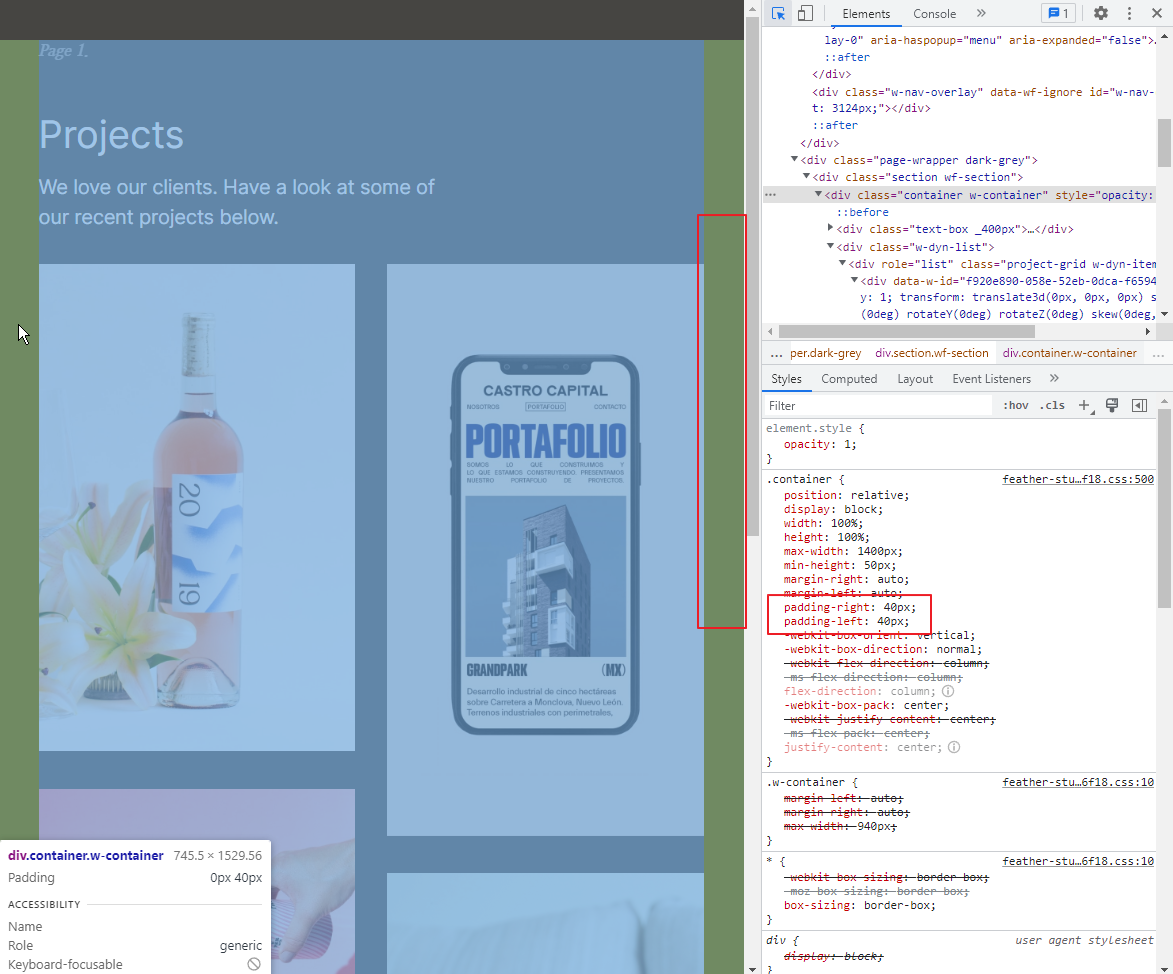The image size is (1173, 974).
Task: Open the issues badge showing 1
Action: [1059, 13]
